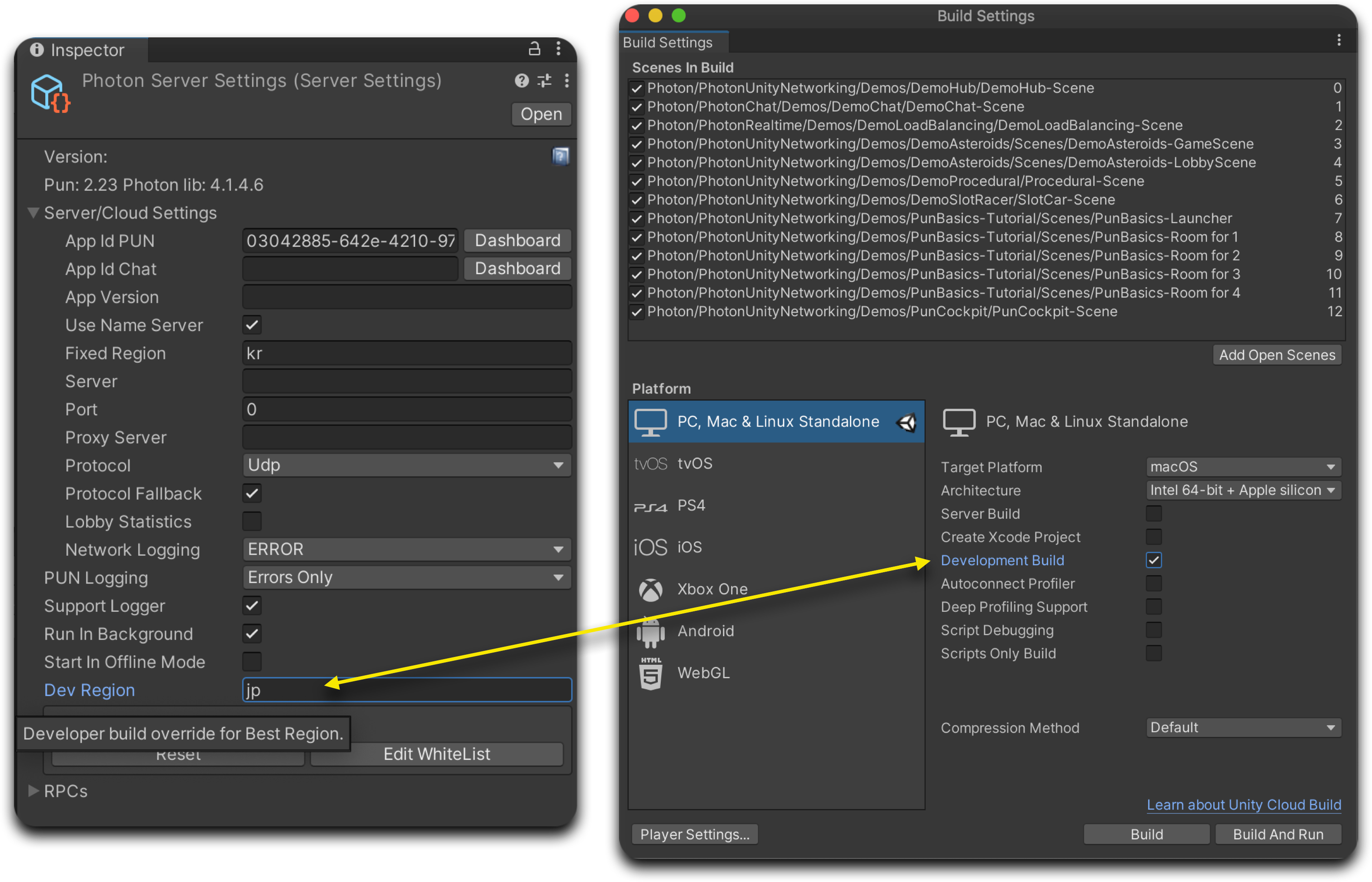The width and height of the screenshot is (1372, 882).
Task: Focus the Port field
Action: [407, 409]
